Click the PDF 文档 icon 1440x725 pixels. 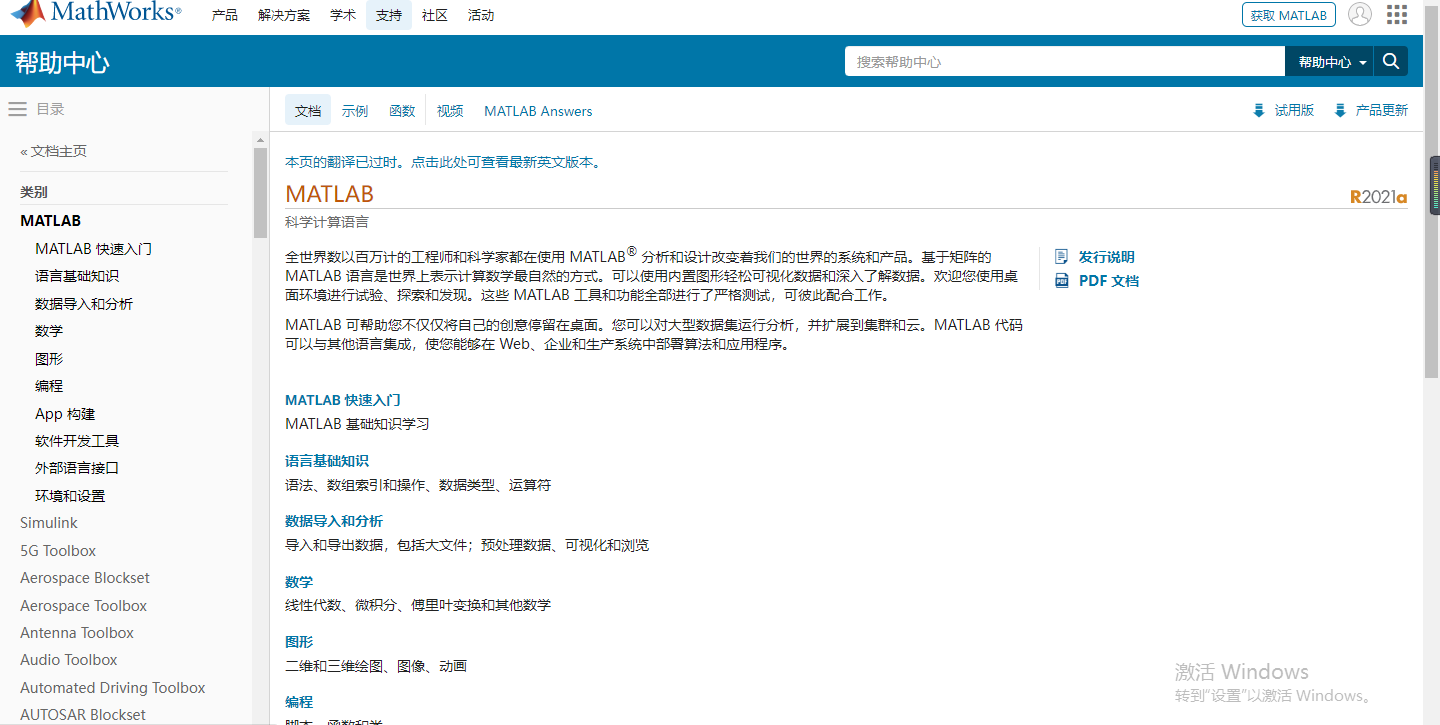coord(1062,280)
